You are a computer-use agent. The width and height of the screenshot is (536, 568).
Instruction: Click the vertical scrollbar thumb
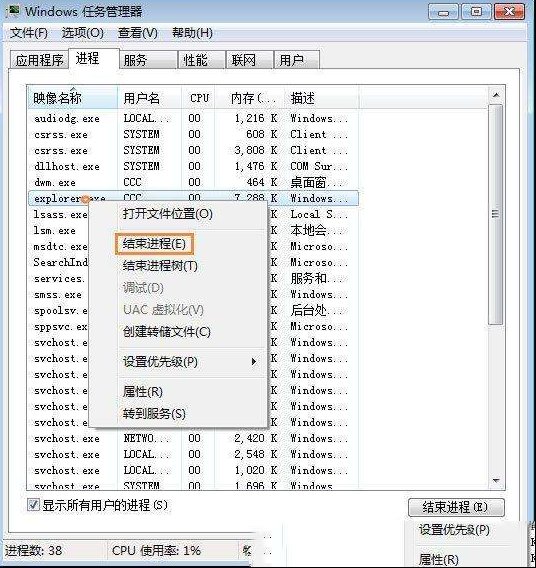[x=496, y=214]
